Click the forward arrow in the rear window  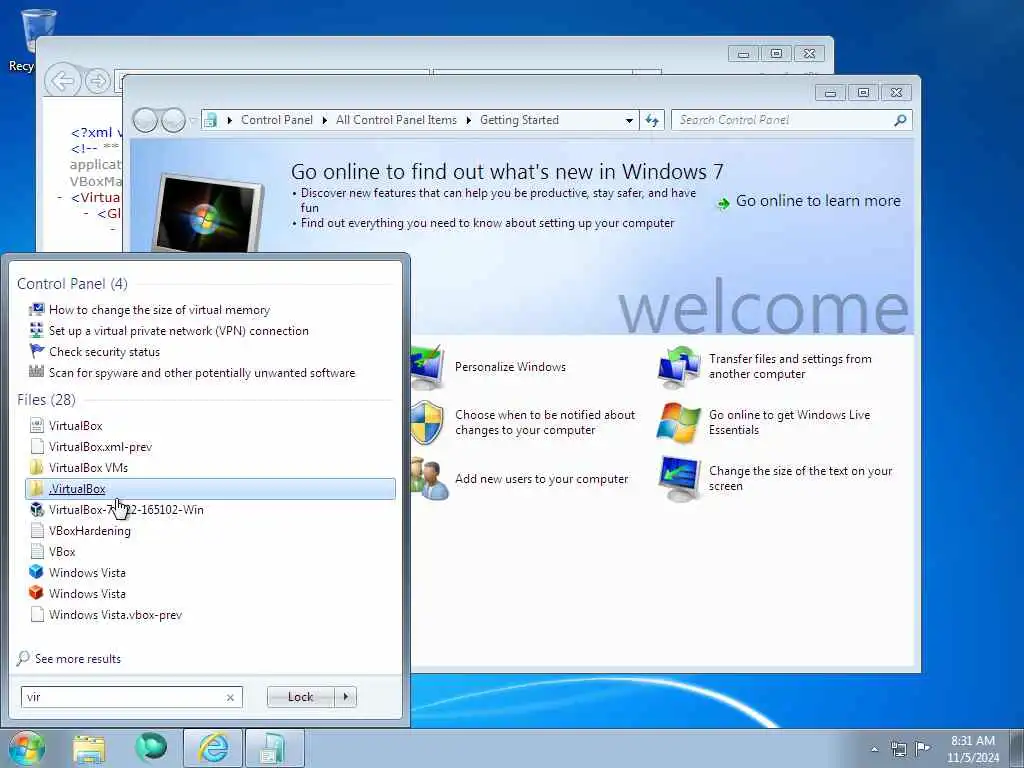(98, 82)
